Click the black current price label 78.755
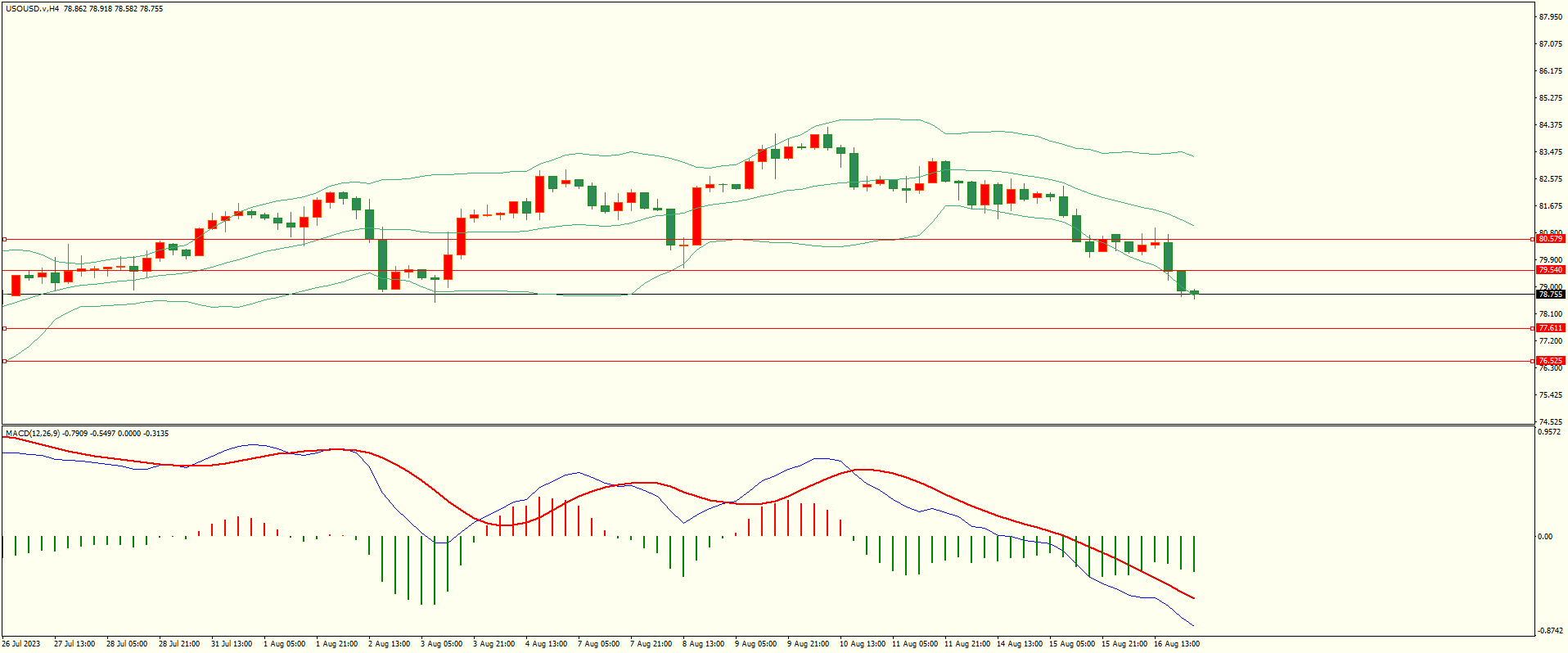1568x653 pixels. (x=1550, y=295)
